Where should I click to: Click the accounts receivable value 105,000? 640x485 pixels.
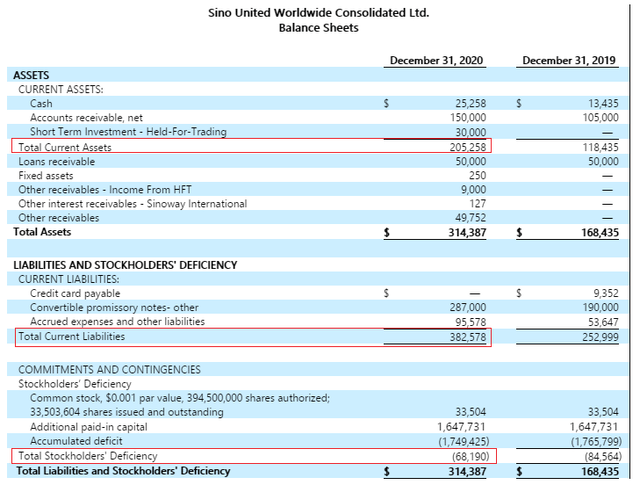(x=600, y=118)
